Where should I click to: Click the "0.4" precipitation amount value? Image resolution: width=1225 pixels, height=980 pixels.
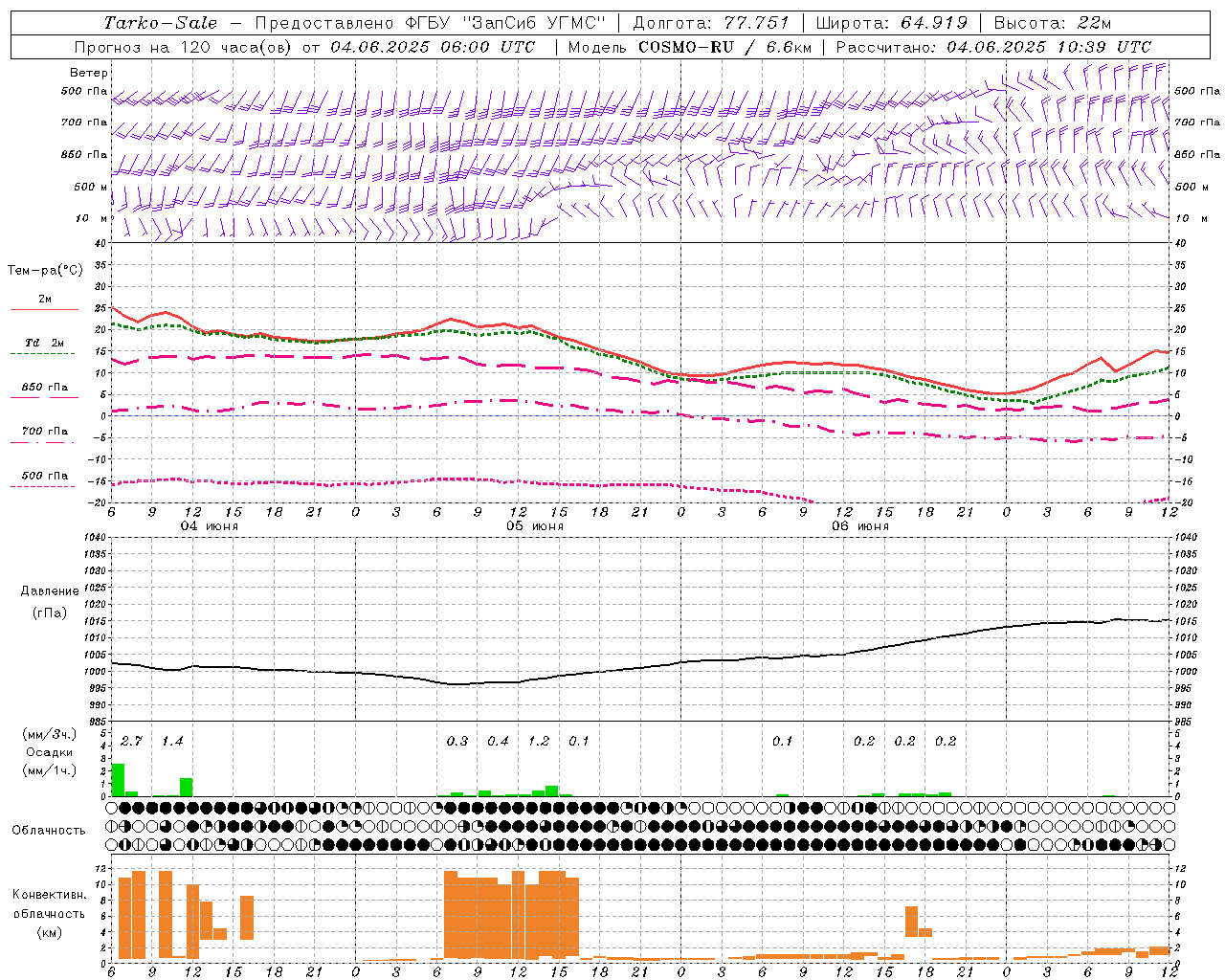pyautogui.click(x=498, y=742)
